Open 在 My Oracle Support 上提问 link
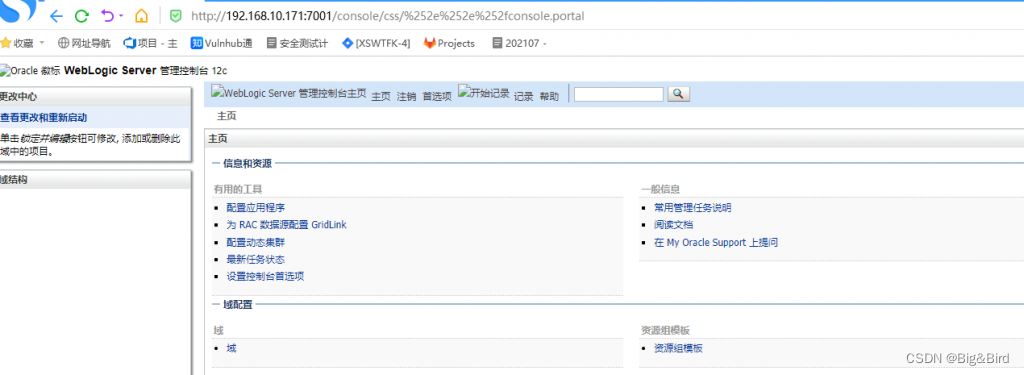Screen dimensions: 1024x375 coord(716,242)
